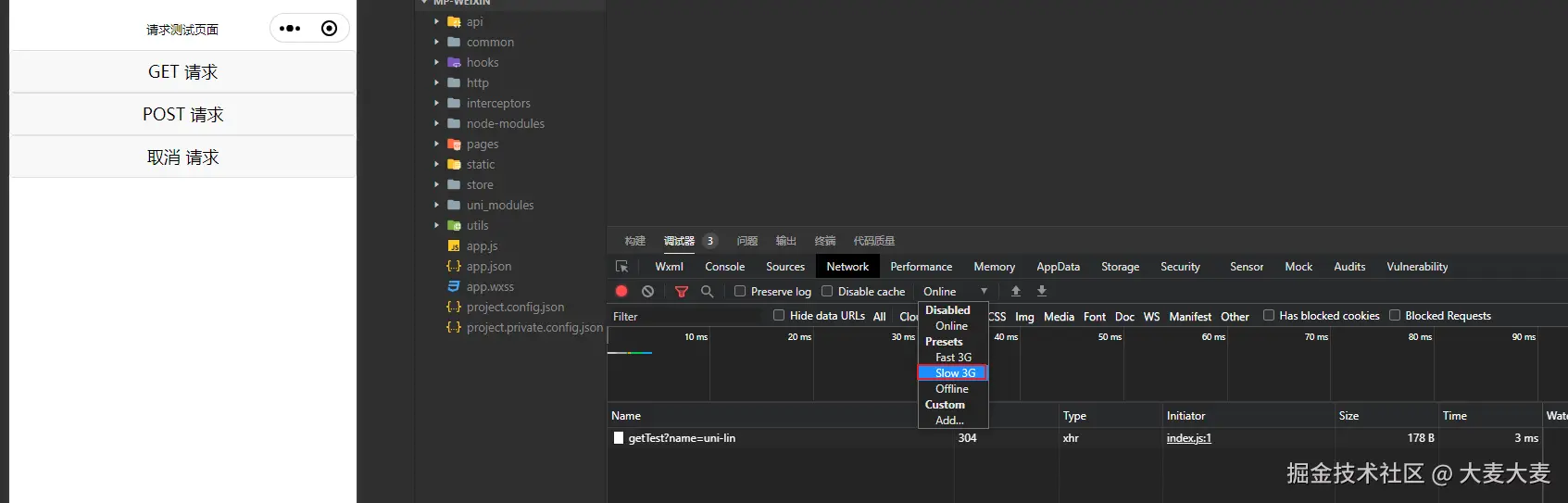Open the 终端 panel tab
The height and width of the screenshot is (503, 1568).
coord(825,241)
